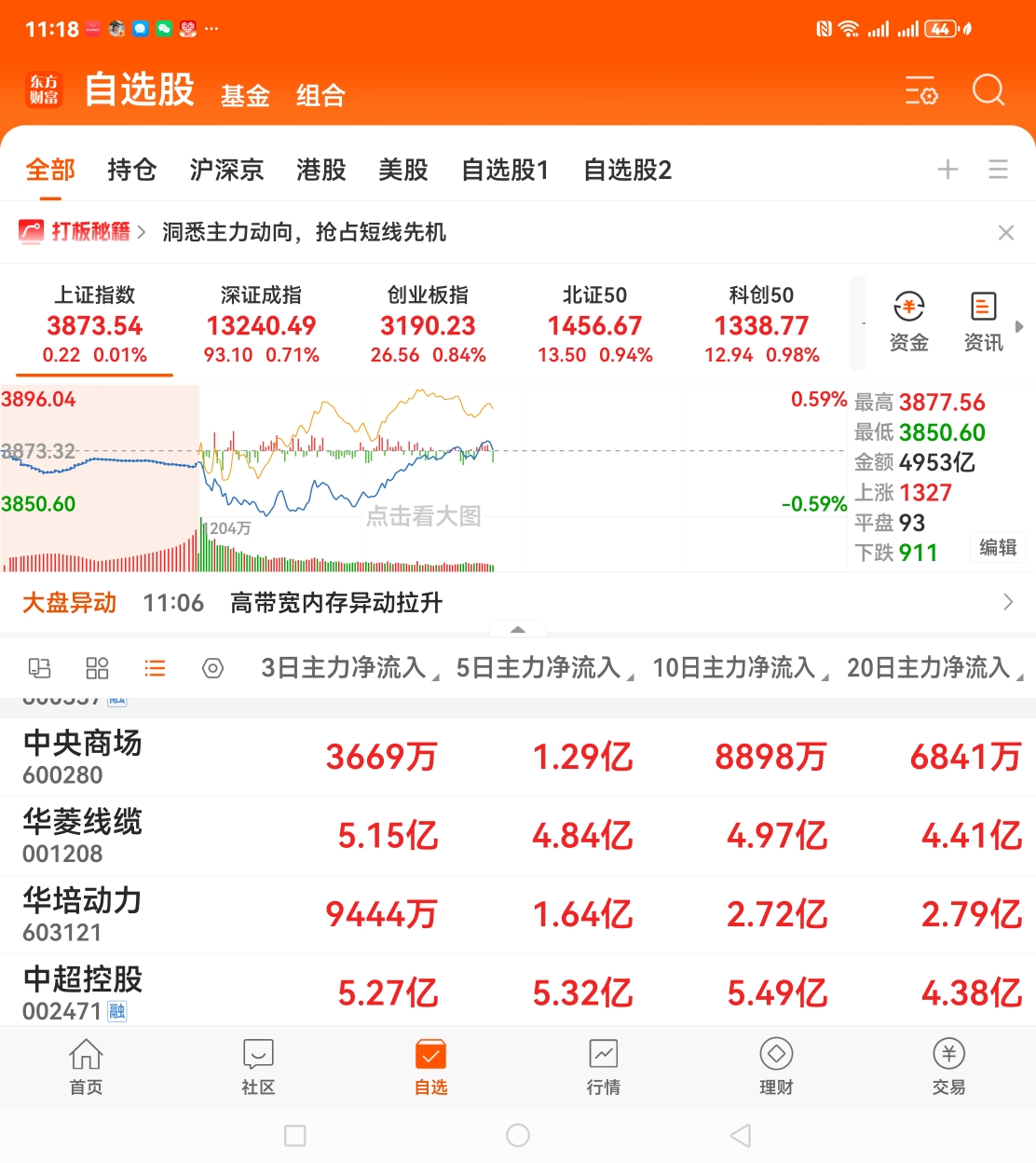Open the 中央商场 600280 stock row
1036x1163 pixels.
518,757
